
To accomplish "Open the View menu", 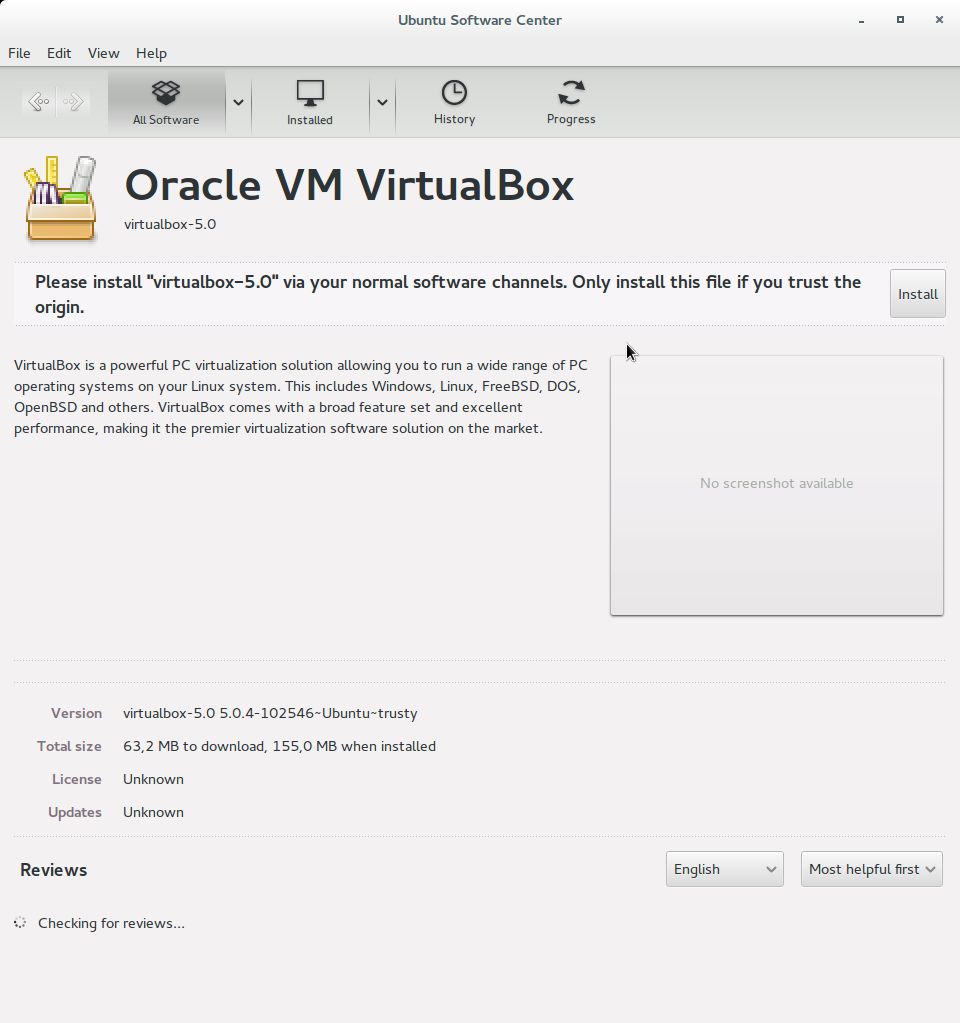I will coord(104,53).
